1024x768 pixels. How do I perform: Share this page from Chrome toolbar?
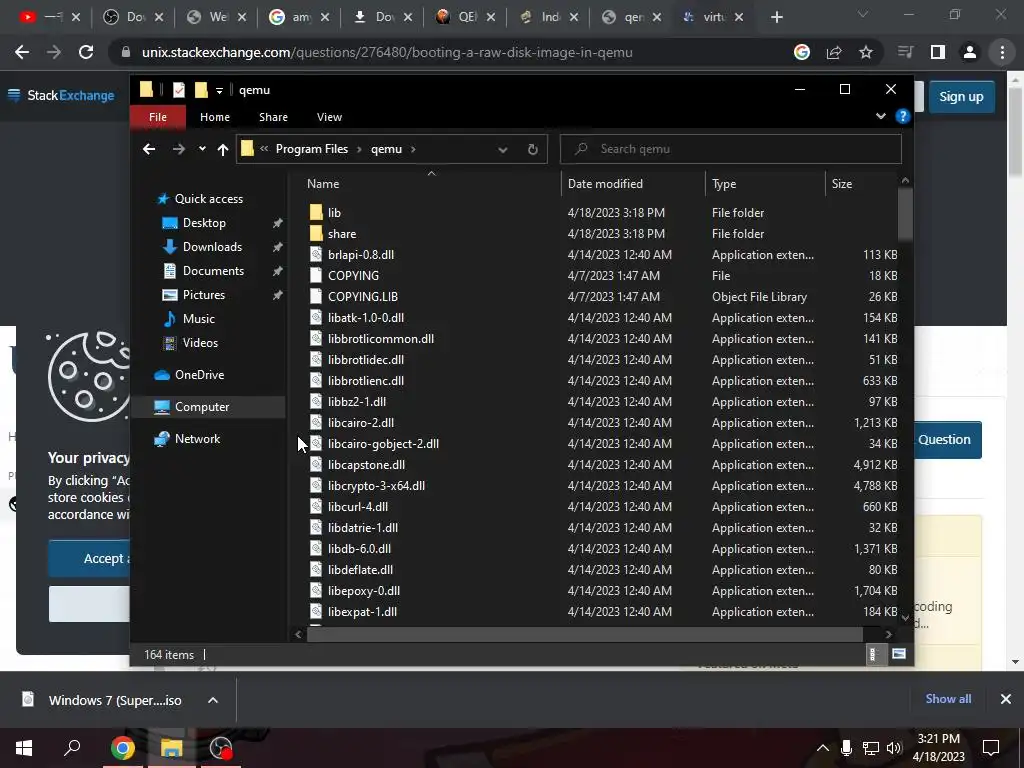tap(834, 52)
